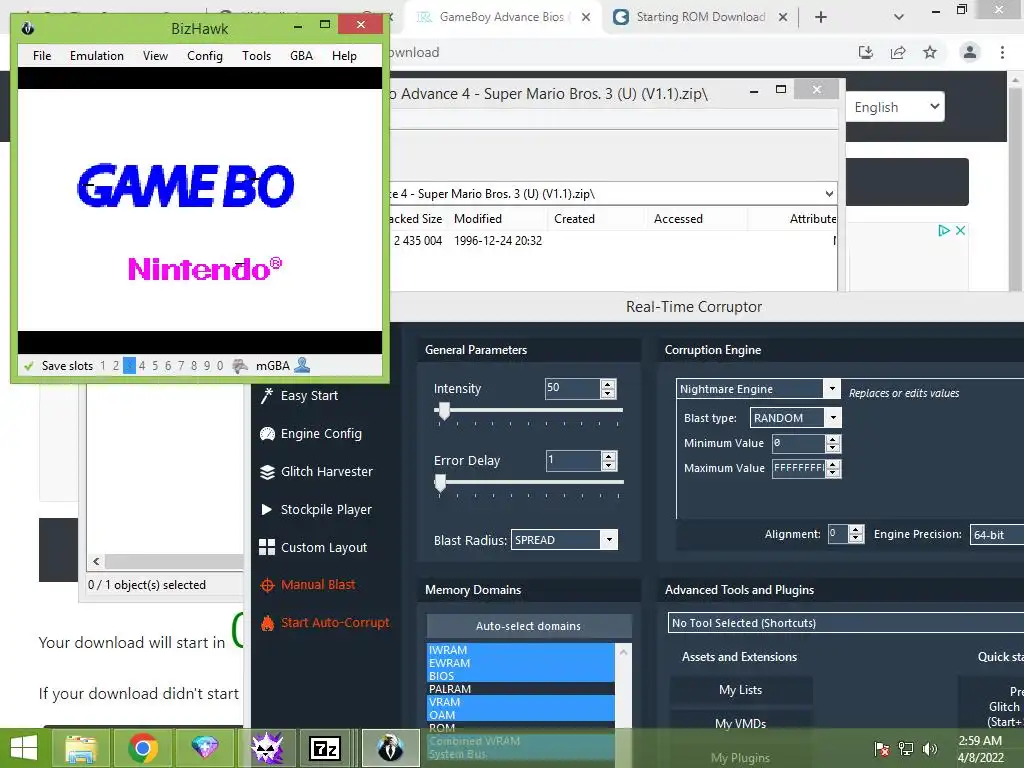The height and width of the screenshot is (768, 1024).
Task: Open Custom Layout
Action: point(313,547)
